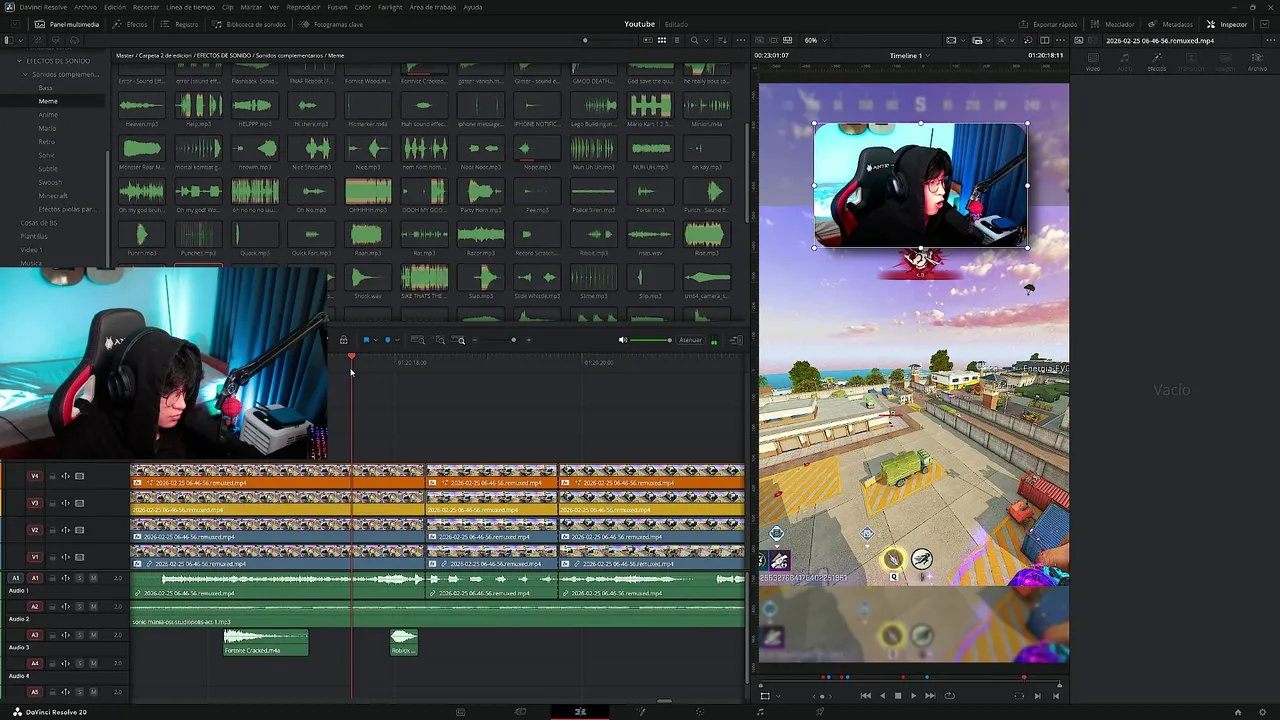Switch to inspector Archivo tab
This screenshot has width=1280, height=720.
point(1257,62)
